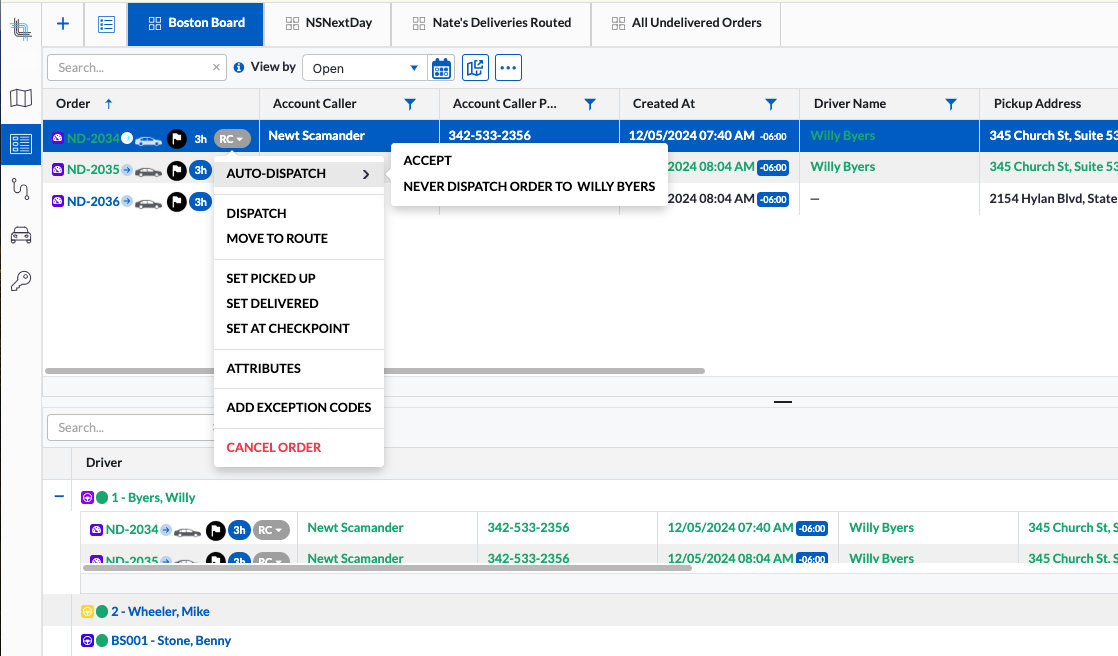The image size is (1118, 656).
Task: Click the plus icon to add new board
Action: coord(63,24)
